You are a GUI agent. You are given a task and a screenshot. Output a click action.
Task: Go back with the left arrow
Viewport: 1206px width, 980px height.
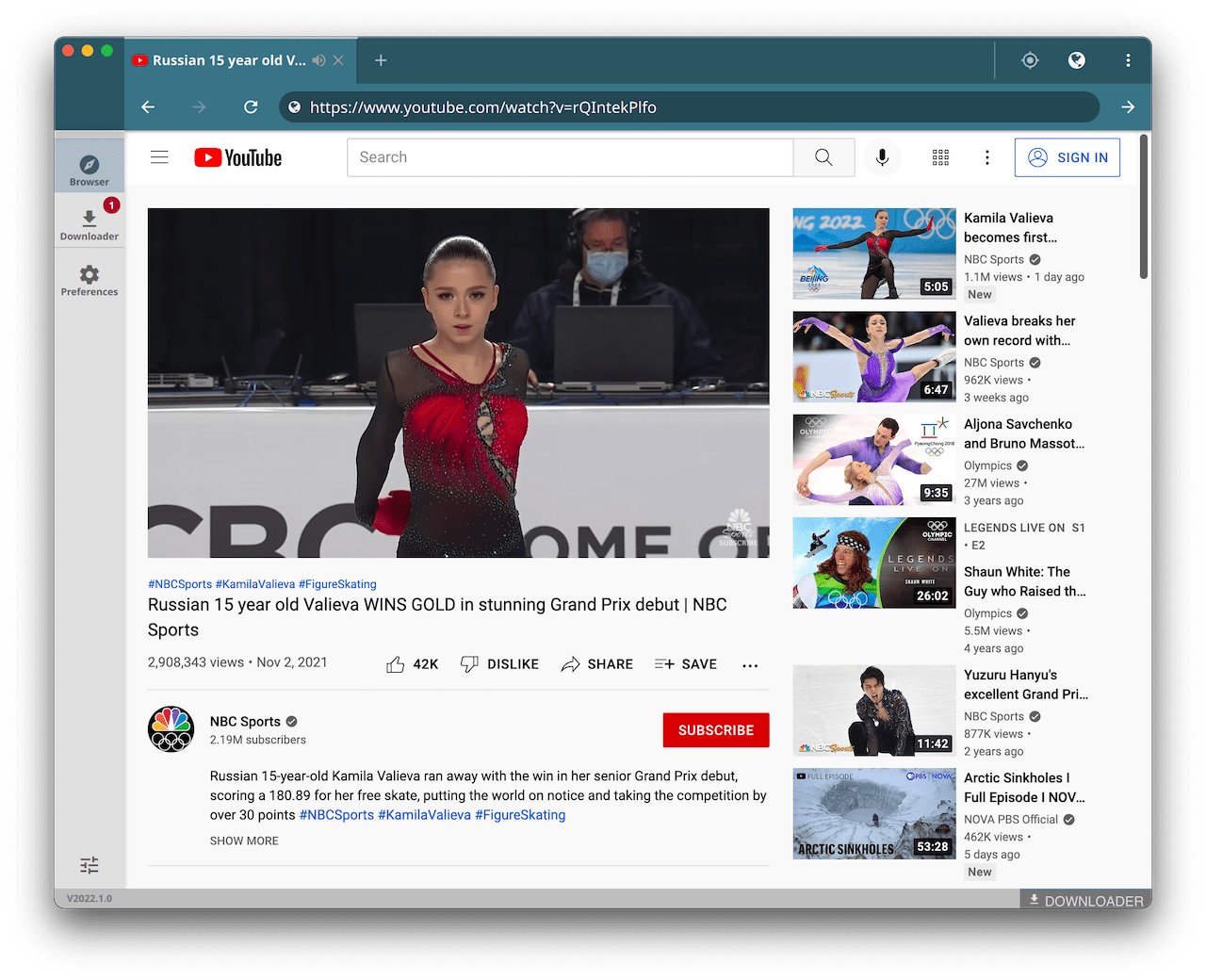point(148,107)
